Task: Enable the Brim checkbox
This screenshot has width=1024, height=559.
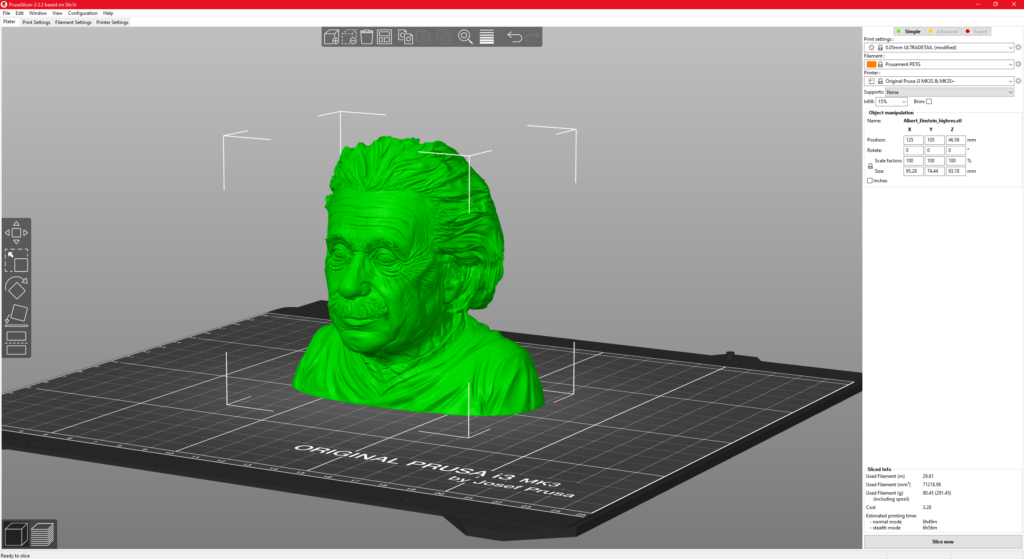Action: 929,101
